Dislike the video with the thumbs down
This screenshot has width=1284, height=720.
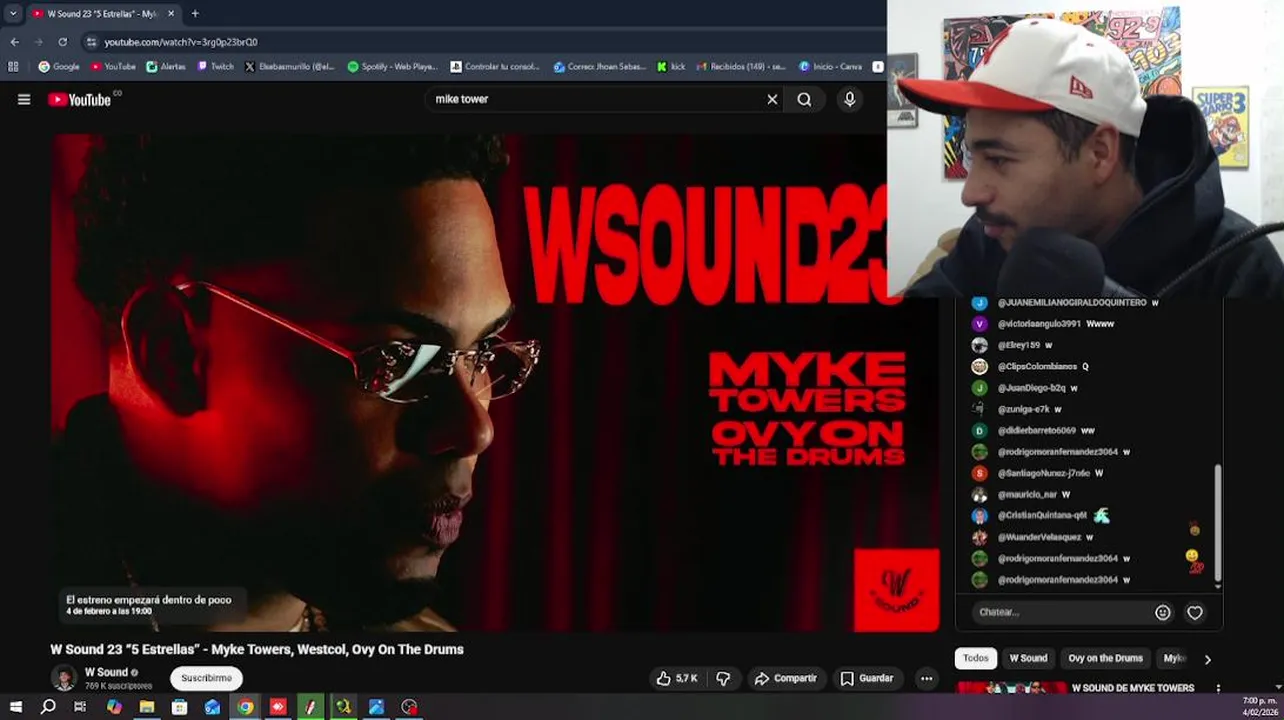click(723, 678)
